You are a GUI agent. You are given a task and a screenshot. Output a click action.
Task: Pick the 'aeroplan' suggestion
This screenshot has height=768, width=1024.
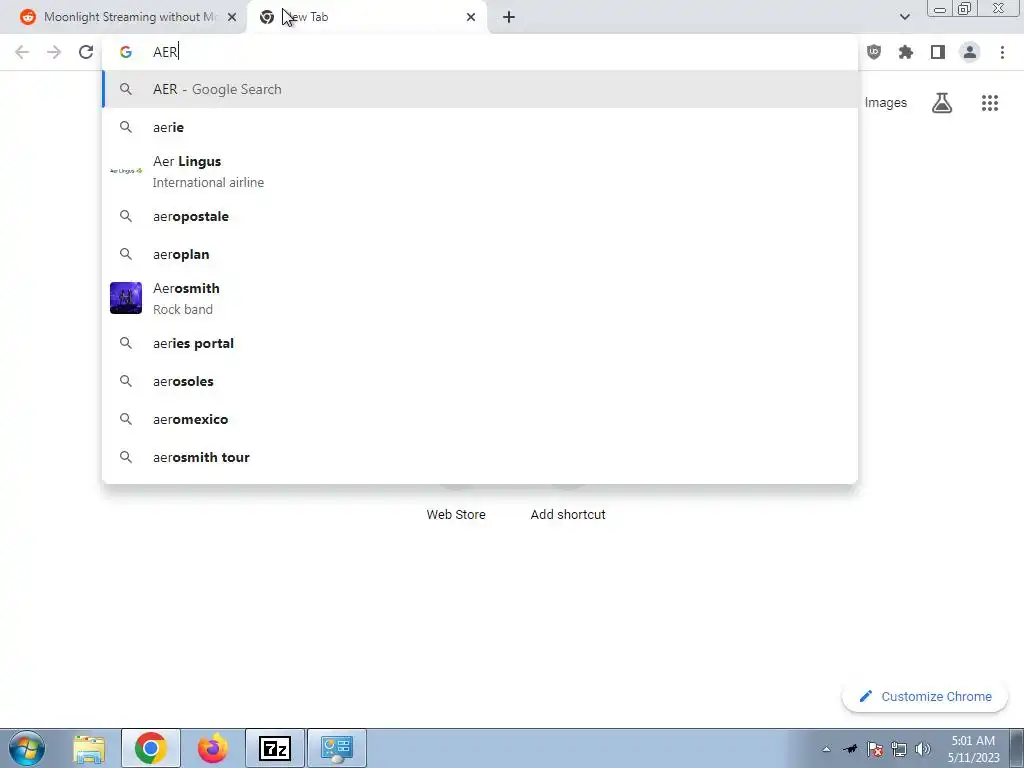480,254
